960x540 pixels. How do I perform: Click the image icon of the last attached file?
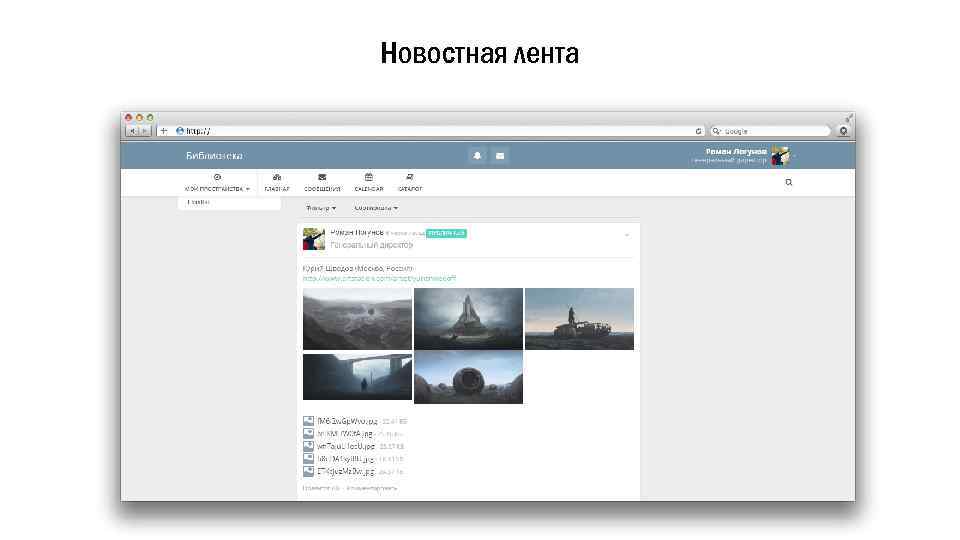(309, 471)
